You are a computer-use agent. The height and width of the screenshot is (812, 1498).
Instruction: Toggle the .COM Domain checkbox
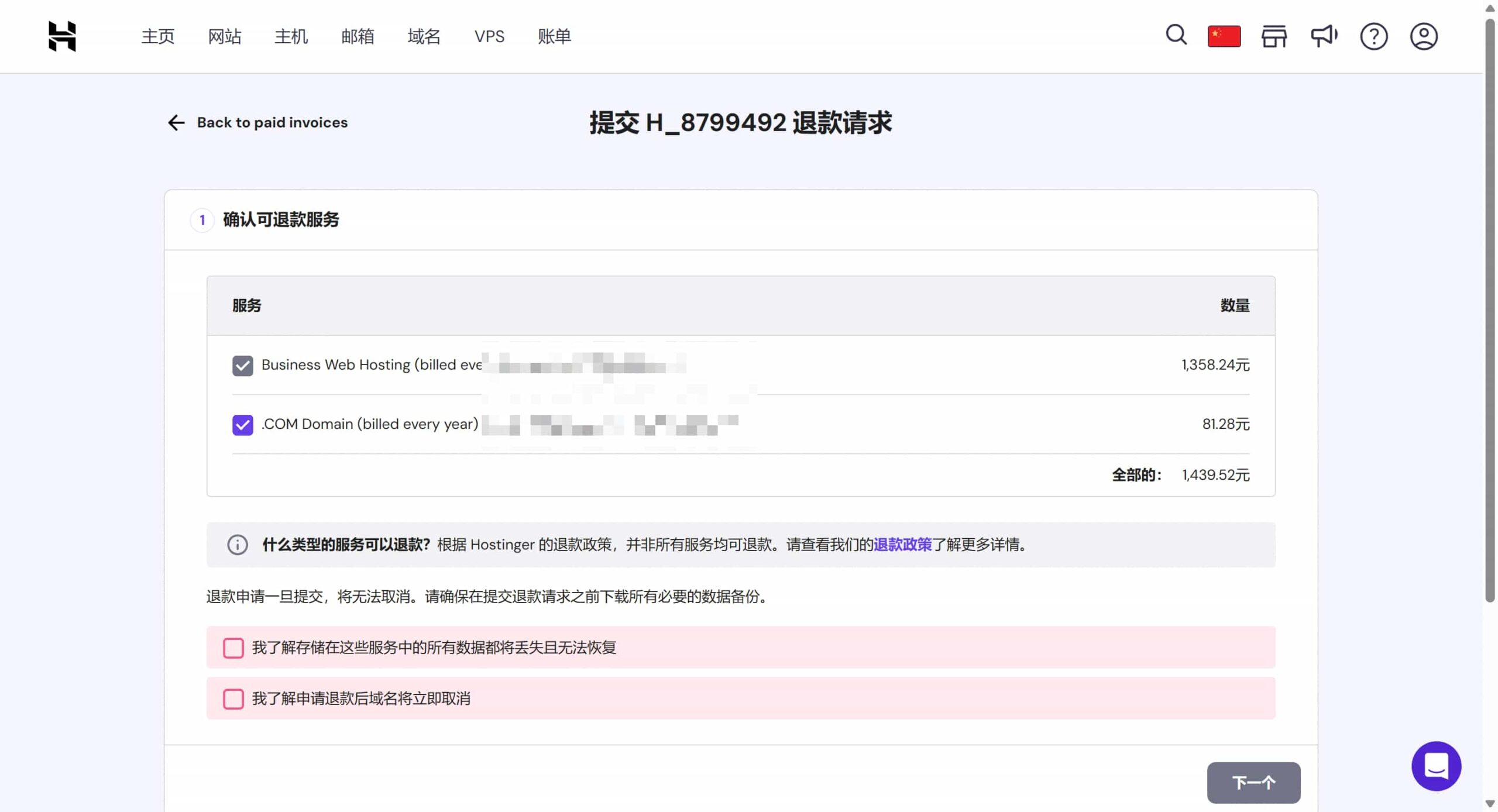tap(242, 425)
